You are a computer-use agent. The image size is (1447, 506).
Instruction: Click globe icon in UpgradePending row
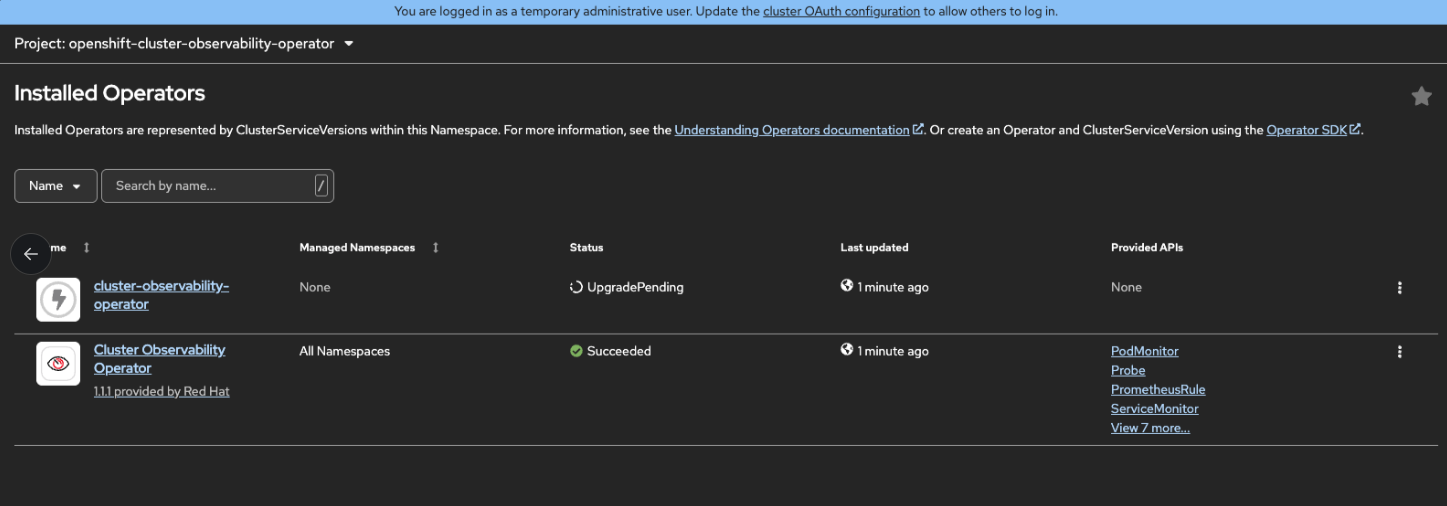847,286
